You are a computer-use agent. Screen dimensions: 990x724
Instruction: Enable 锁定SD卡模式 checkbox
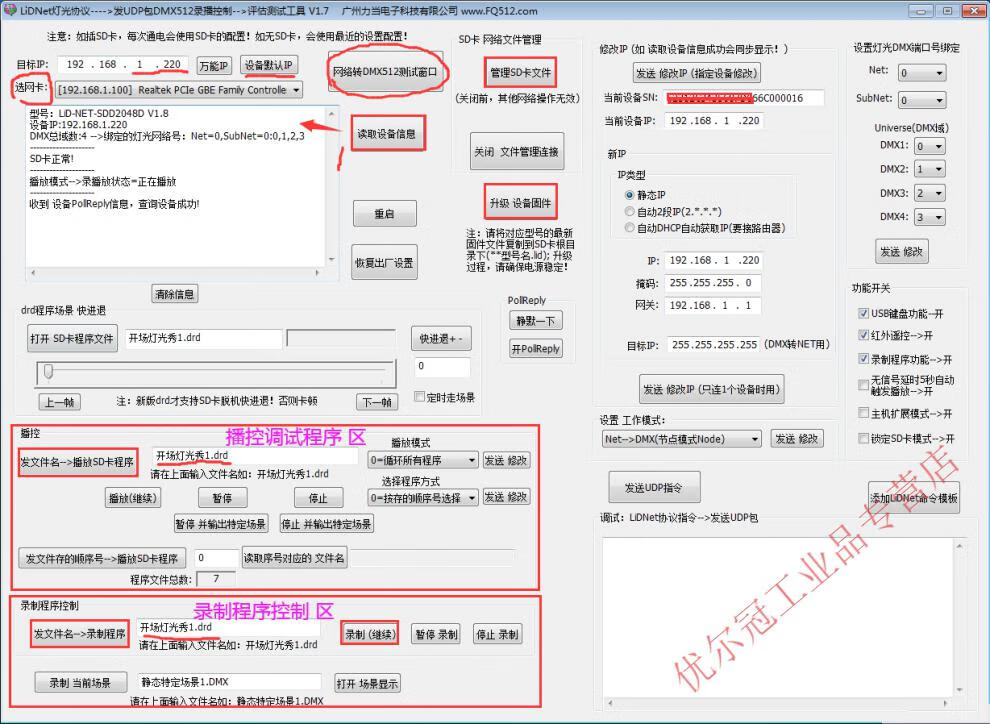point(863,438)
